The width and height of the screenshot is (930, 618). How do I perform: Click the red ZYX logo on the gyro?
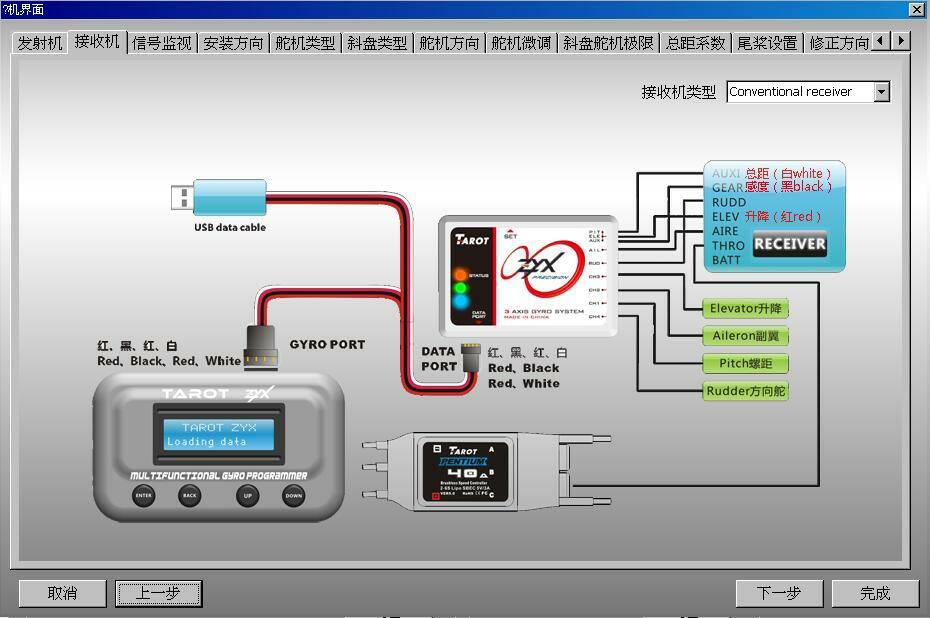pos(542,268)
